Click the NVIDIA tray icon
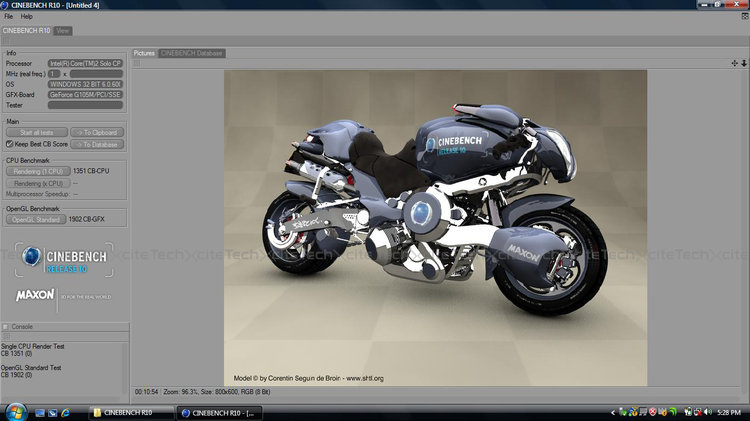The image size is (750, 421). (x=673, y=412)
